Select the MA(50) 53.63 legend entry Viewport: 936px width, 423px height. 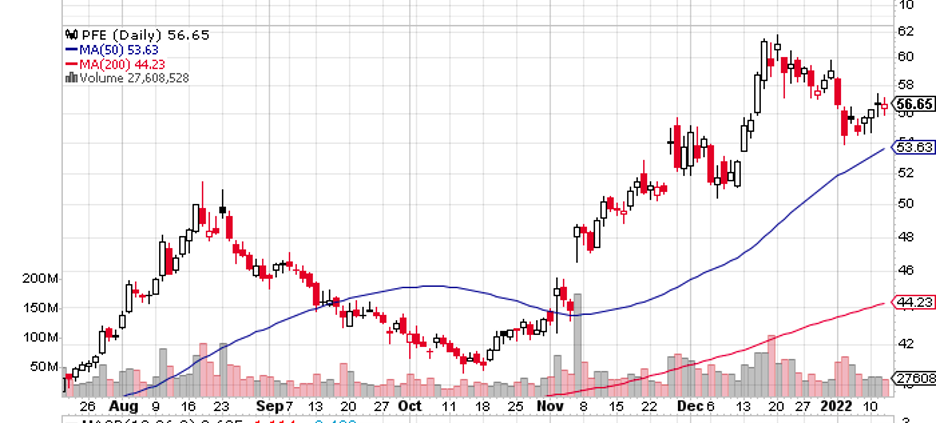pyautogui.click(x=111, y=50)
